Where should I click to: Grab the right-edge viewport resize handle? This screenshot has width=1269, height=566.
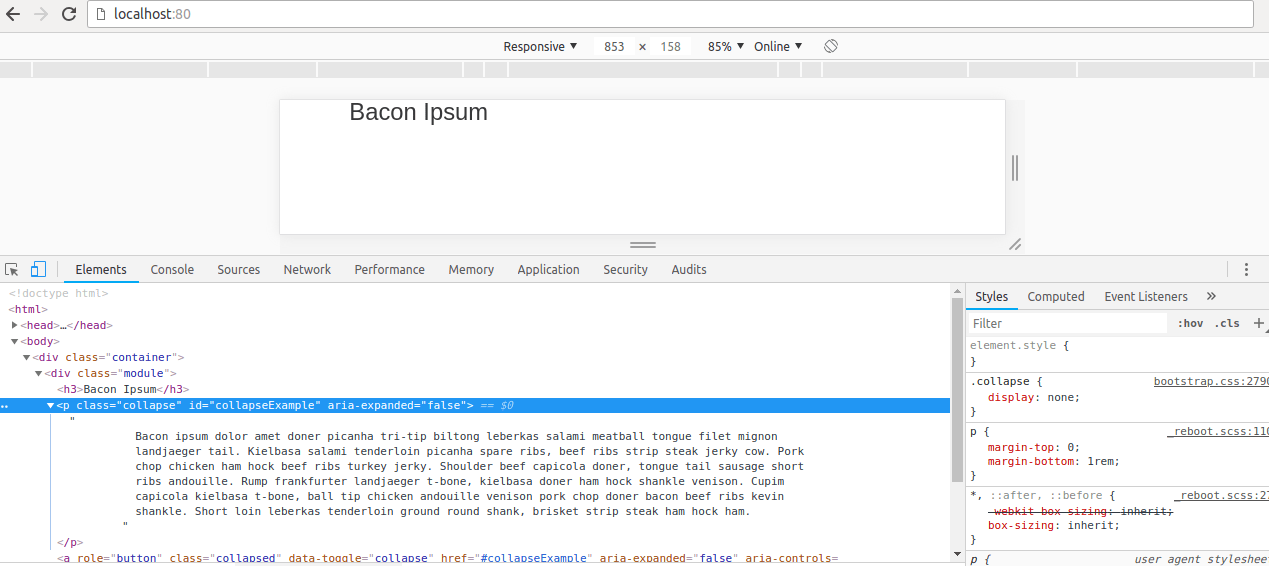click(x=1015, y=168)
